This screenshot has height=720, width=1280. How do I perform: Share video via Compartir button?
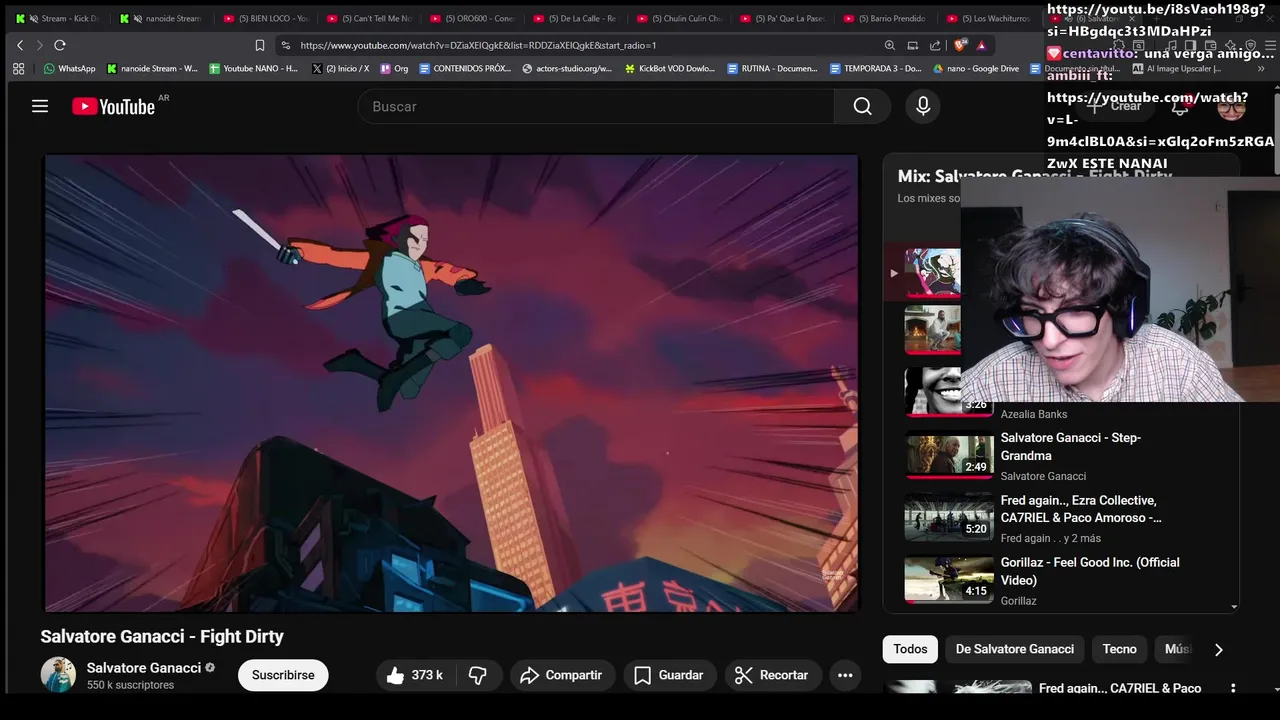(x=561, y=675)
